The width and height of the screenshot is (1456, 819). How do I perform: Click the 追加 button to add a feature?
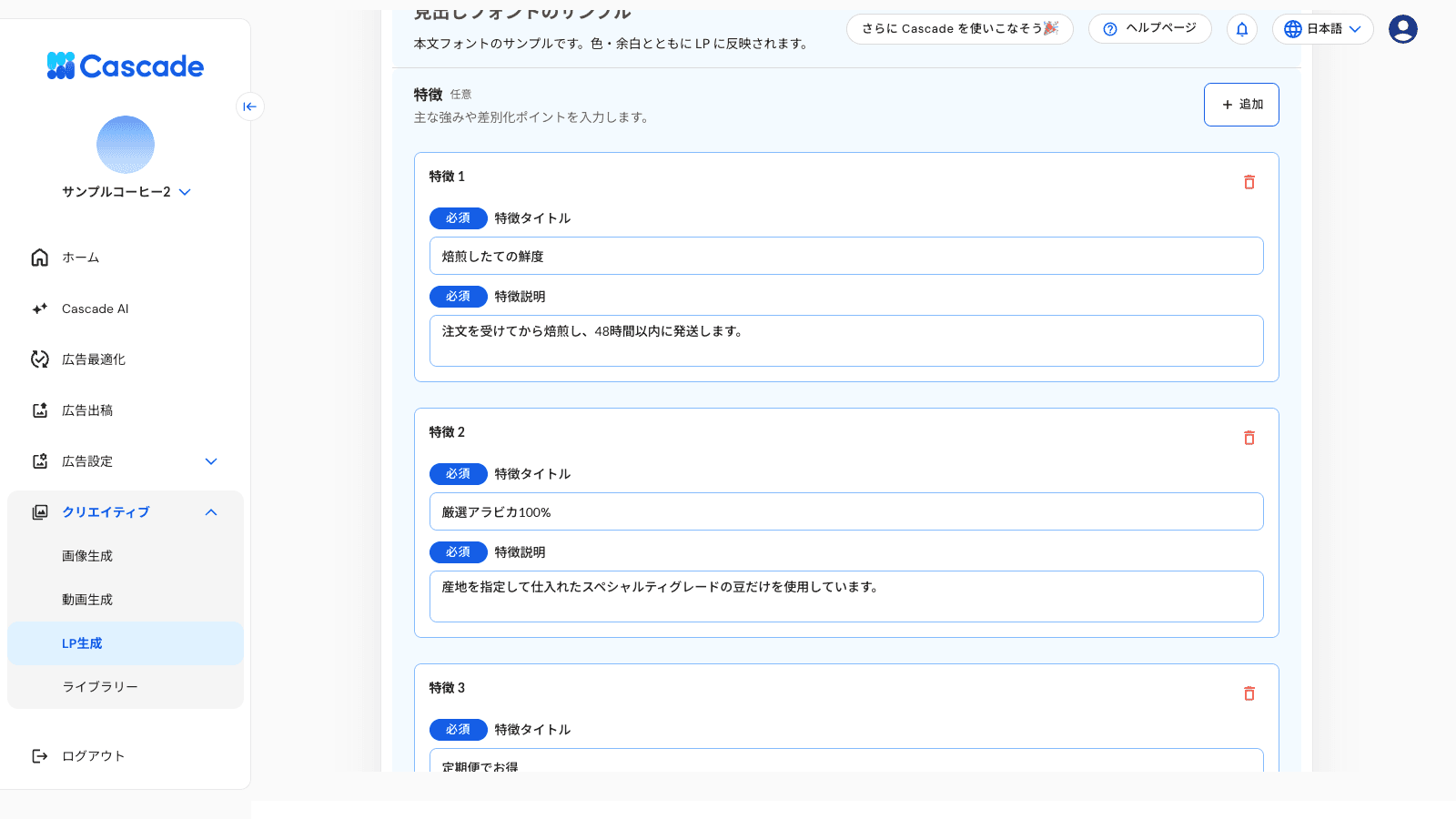[1241, 105]
